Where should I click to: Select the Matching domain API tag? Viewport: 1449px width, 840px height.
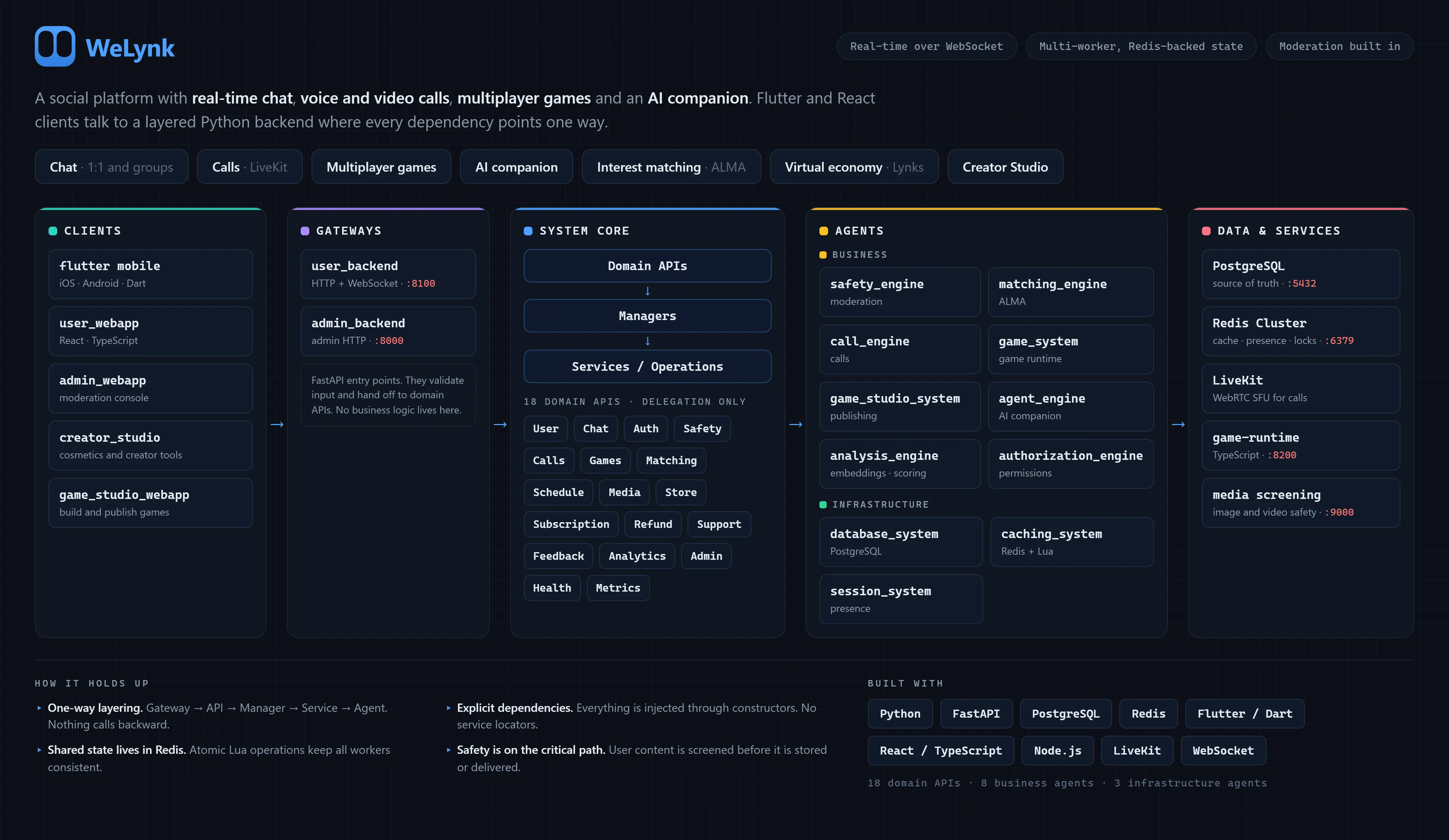pyautogui.click(x=671, y=460)
